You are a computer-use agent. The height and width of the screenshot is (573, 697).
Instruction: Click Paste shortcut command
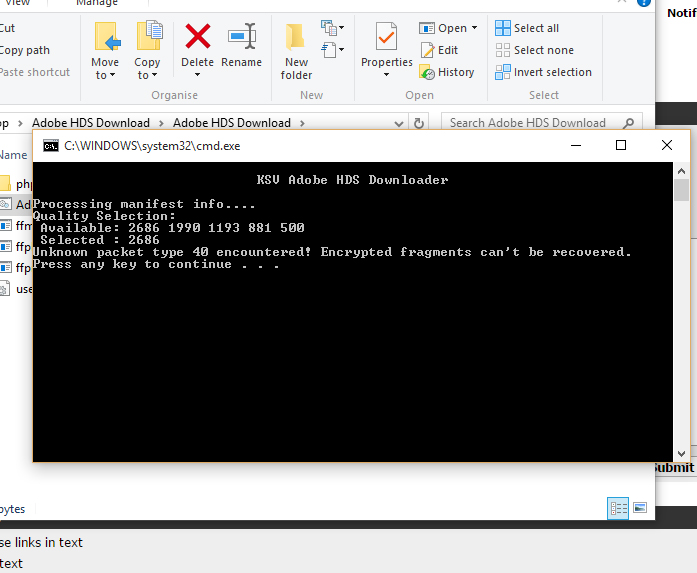point(35,72)
